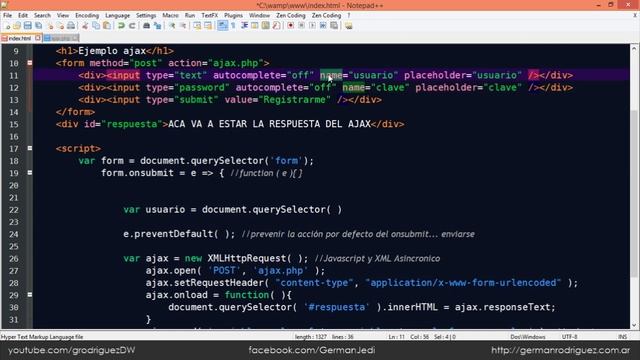Create a new document with the New icon
This screenshot has height=360, width=640.
click(x=7, y=26)
